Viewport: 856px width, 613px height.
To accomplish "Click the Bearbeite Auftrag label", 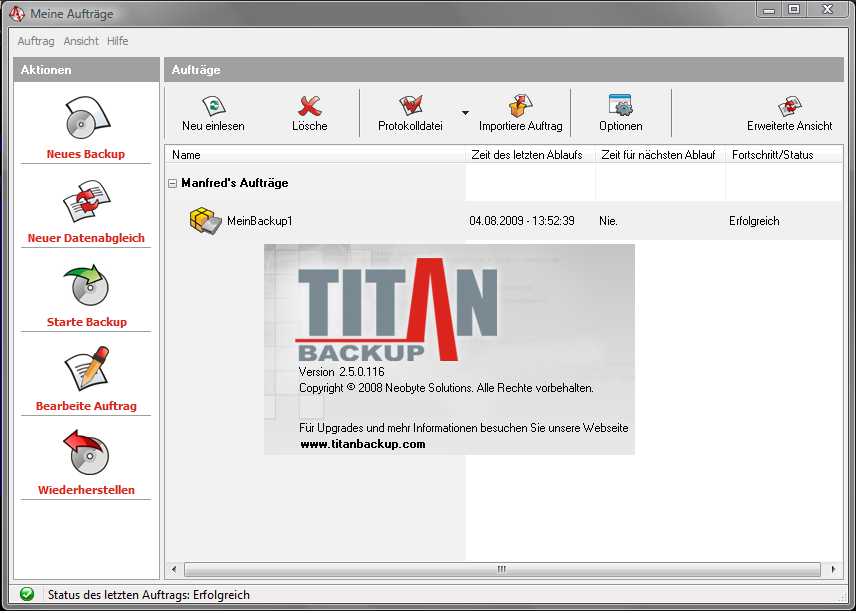I will click(86, 406).
